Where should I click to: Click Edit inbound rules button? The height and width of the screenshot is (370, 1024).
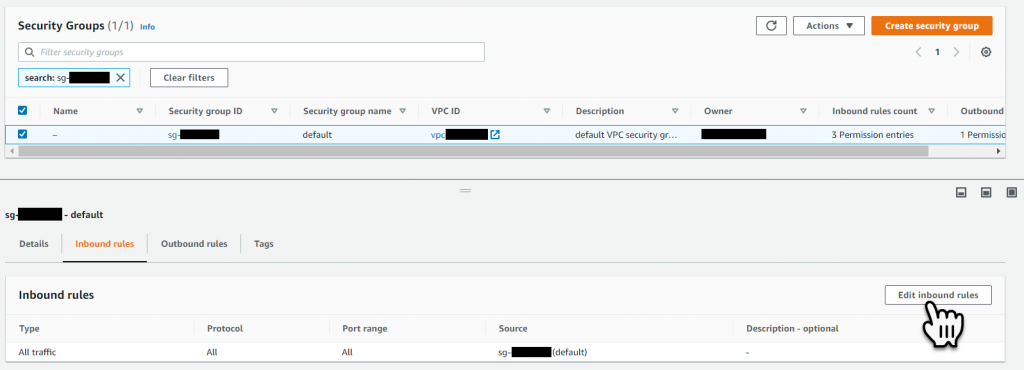click(938, 295)
